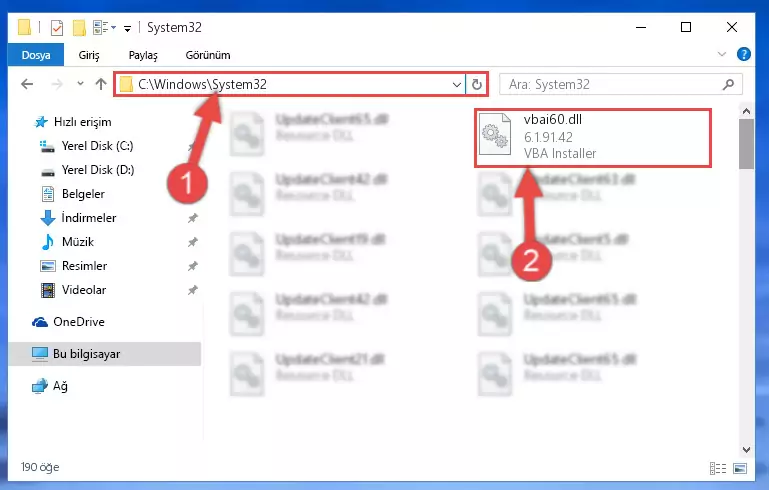The height and width of the screenshot is (490, 769).
Task: Click the Müzik note icon
Action: click(x=48, y=242)
